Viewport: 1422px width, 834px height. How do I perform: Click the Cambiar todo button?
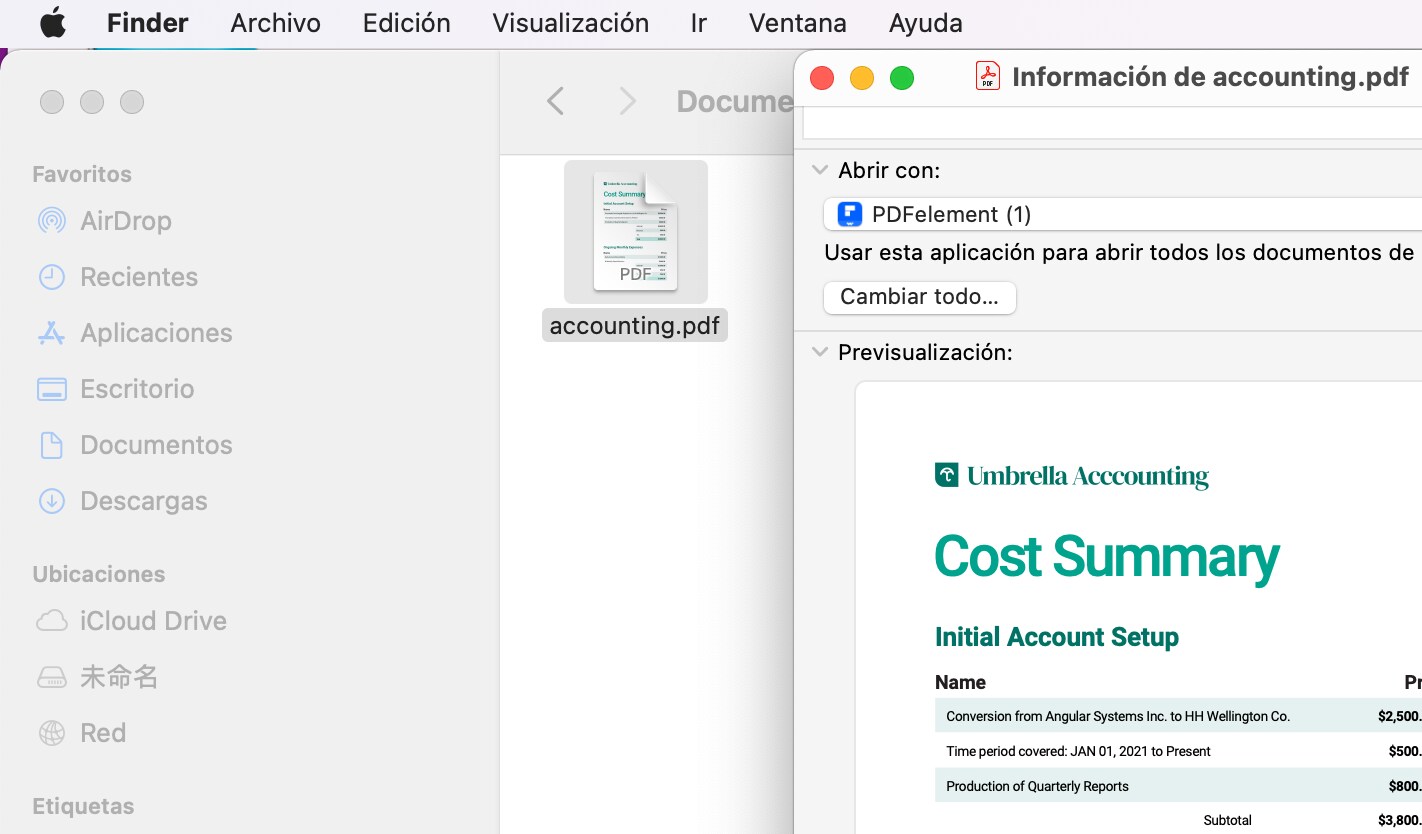tap(919, 297)
